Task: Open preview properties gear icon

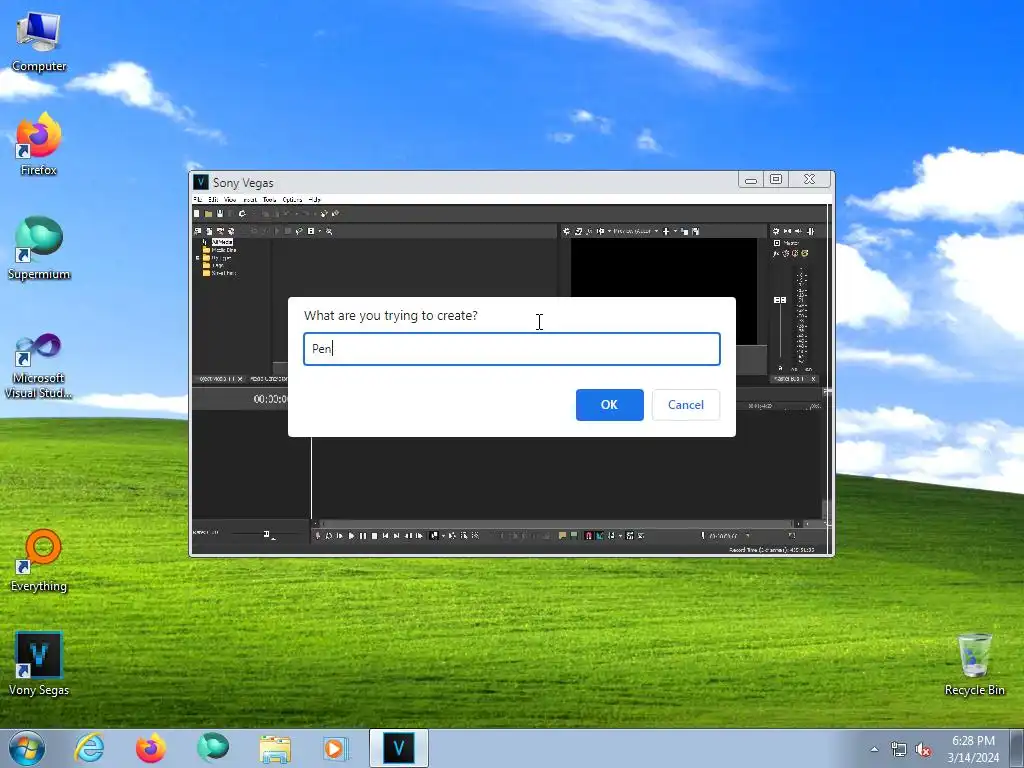Action: click(x=566, y=231)
